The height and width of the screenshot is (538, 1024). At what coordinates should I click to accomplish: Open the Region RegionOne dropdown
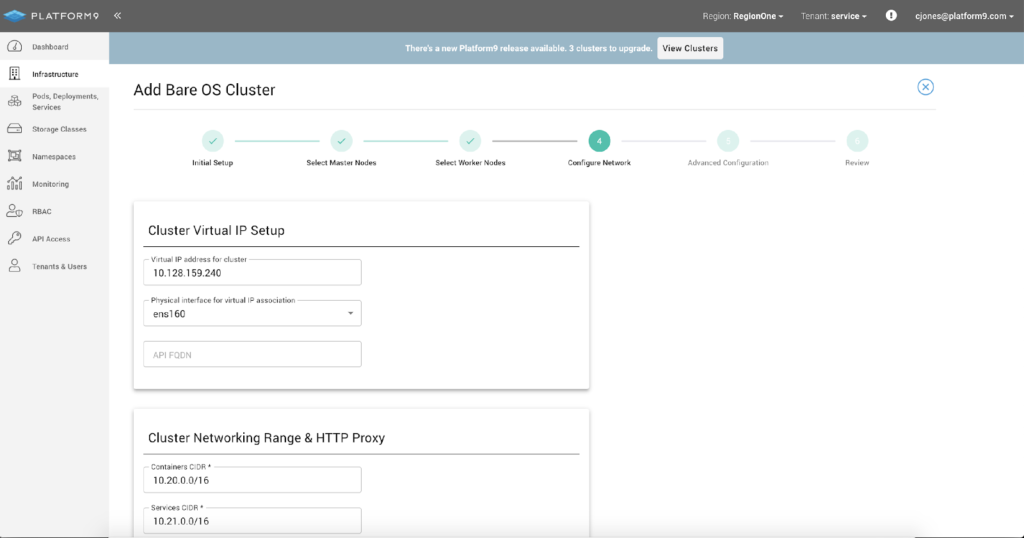point(743,16)
